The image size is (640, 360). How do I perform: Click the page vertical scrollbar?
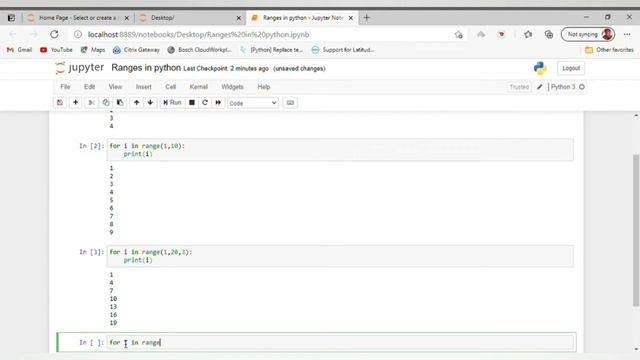(x=636, y=231)
